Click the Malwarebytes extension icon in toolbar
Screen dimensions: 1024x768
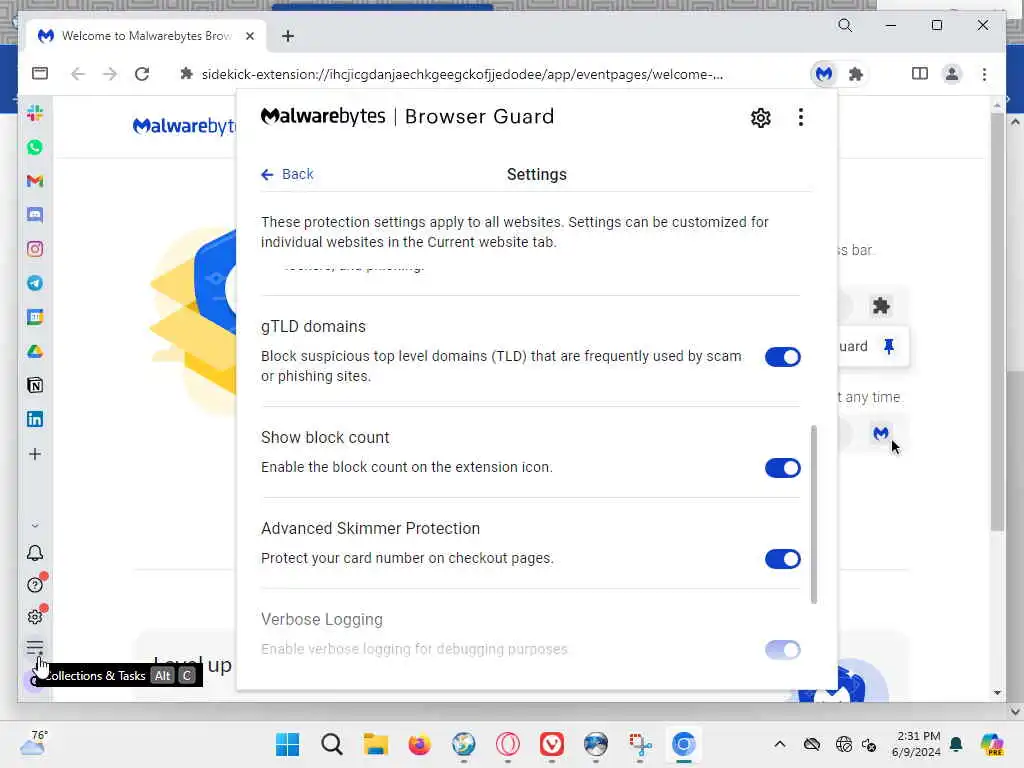824,74
